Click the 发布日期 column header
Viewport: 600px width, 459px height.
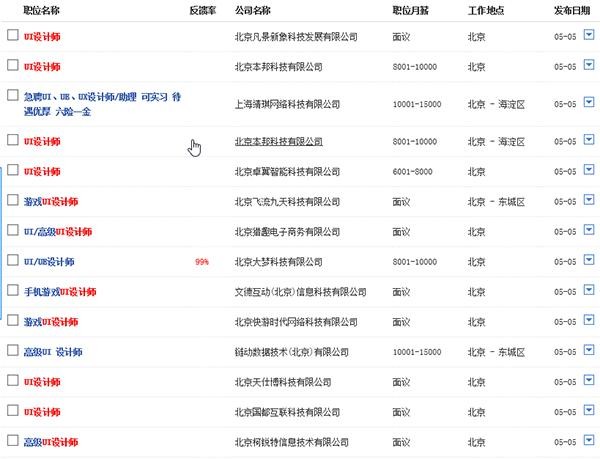click(571, 9)
